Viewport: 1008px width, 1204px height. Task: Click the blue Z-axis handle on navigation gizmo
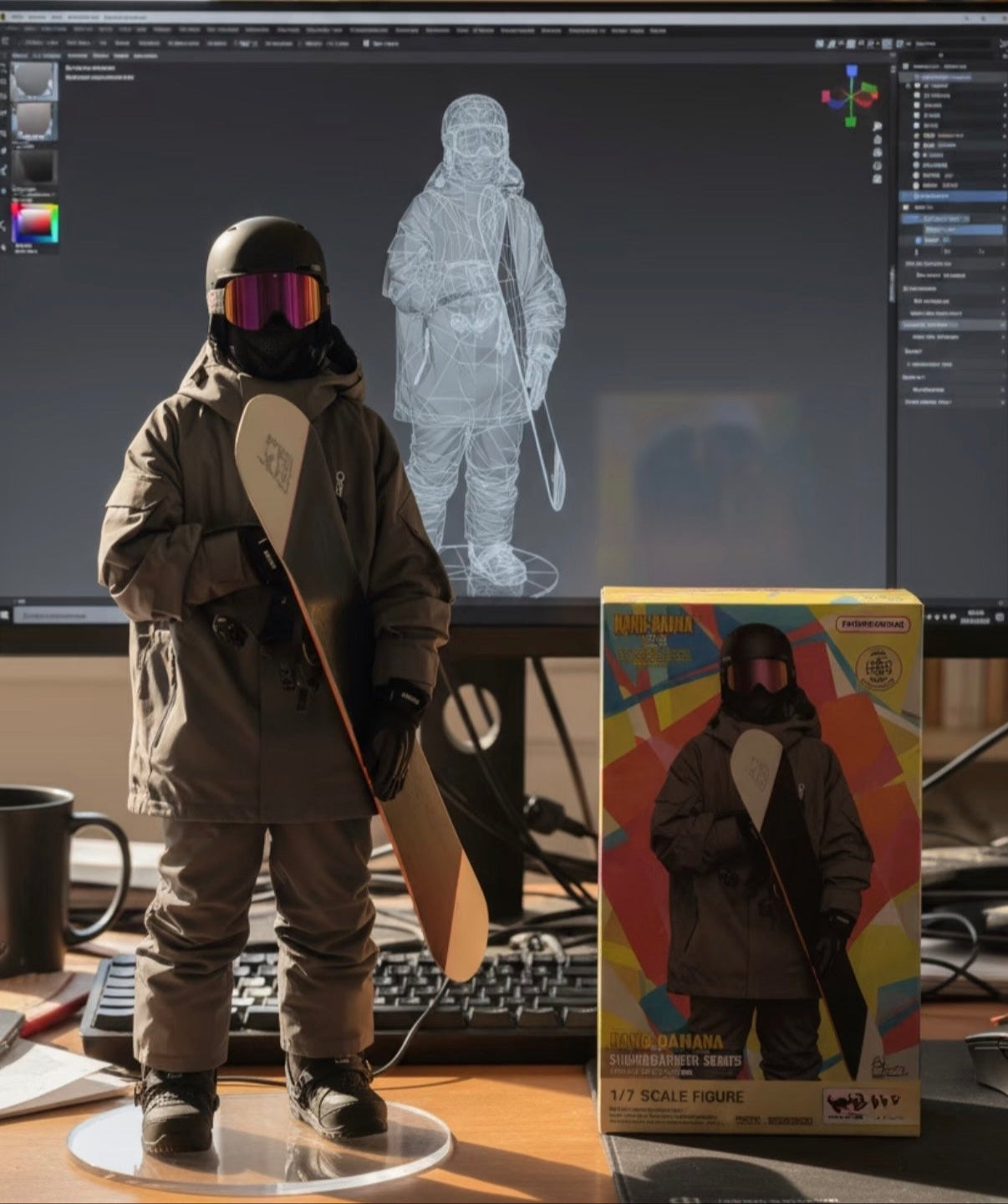[852, 72]
